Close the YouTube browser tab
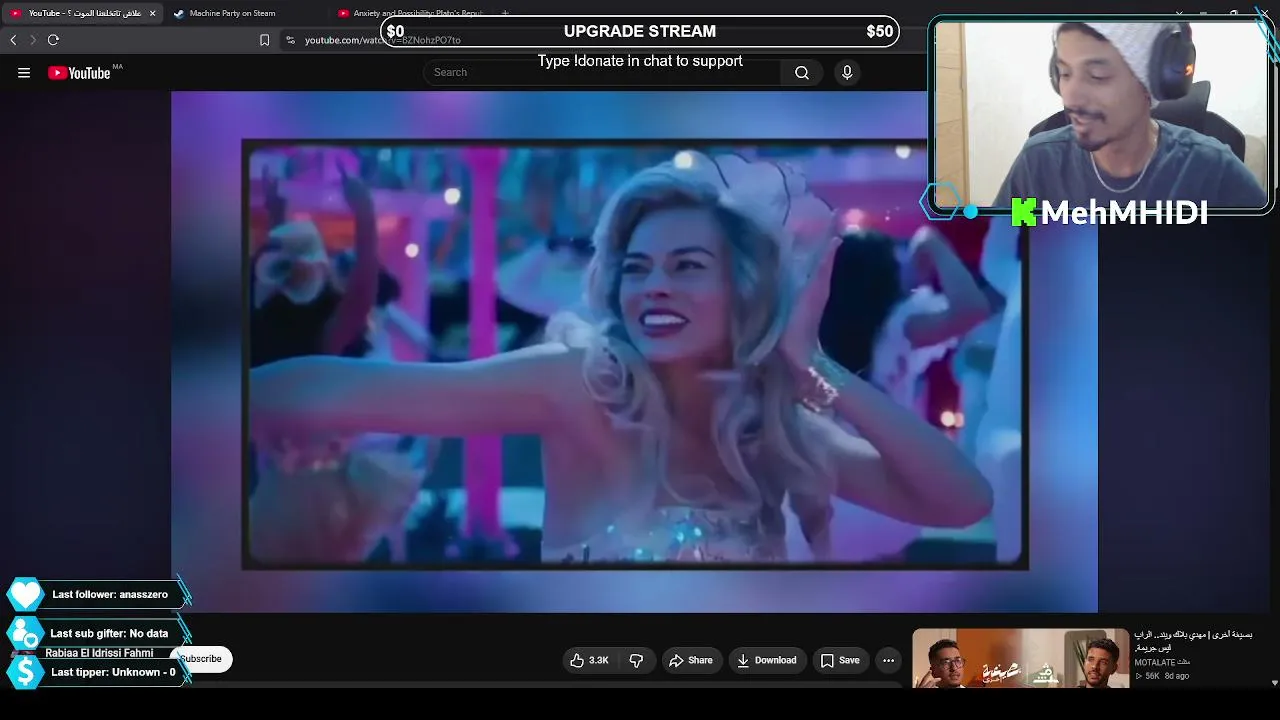Screen dimensions: 1280x720 pos(152,13)
